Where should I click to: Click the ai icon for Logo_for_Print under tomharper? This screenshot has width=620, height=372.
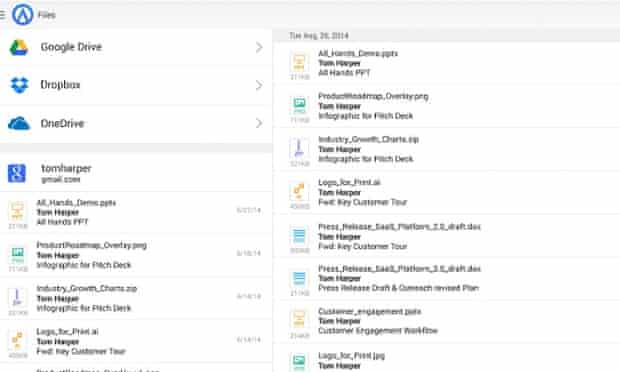pos(17,340)
